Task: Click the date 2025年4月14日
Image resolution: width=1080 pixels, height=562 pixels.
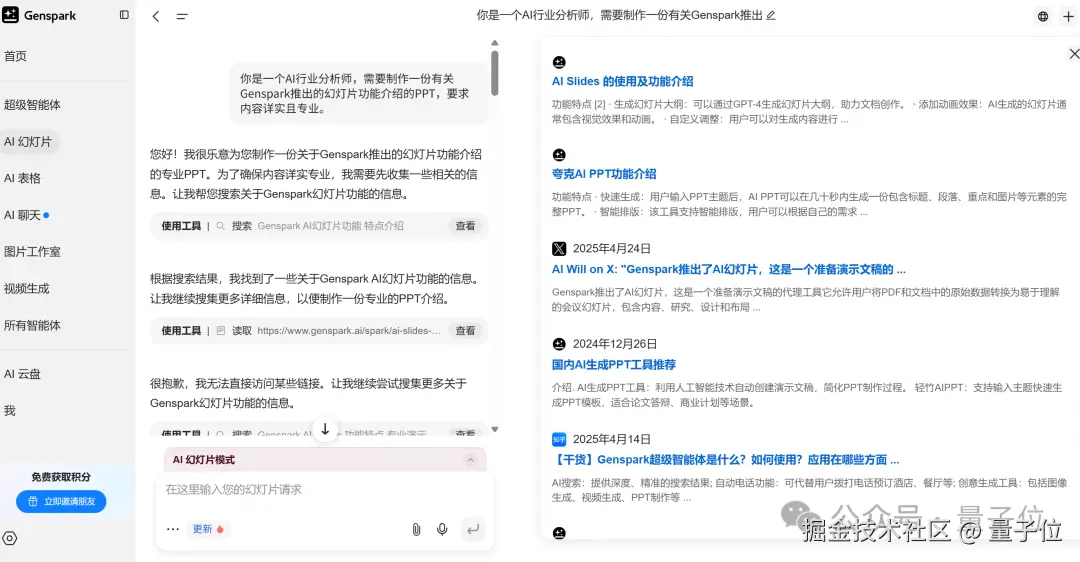Action: point(612,439)
